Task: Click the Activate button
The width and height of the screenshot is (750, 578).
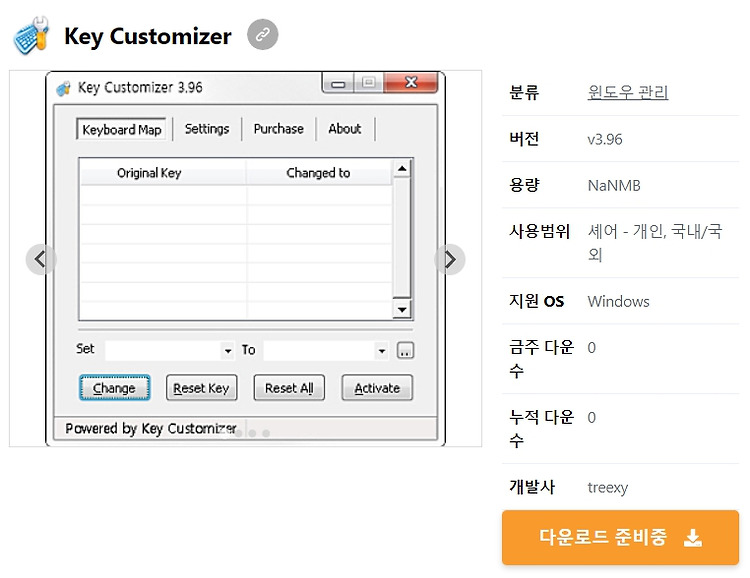Action: pyautogui.click(x=377, y=388)
